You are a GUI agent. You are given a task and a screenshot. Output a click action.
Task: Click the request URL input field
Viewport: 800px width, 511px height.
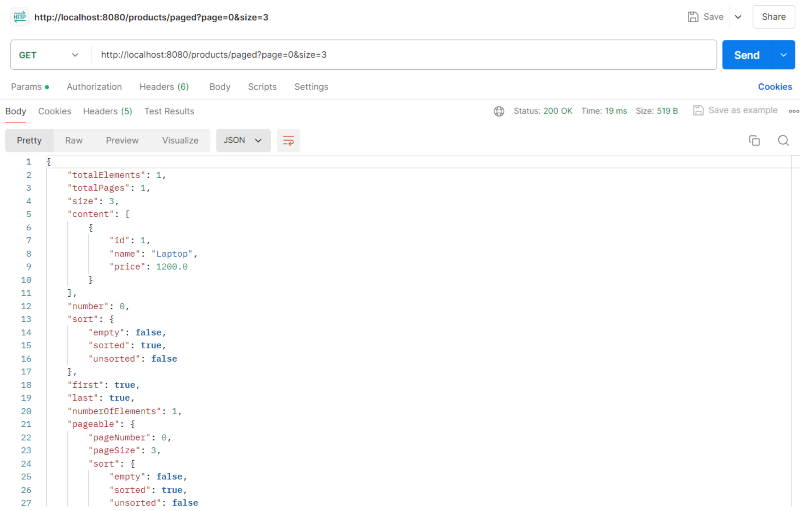coord(400,55)
